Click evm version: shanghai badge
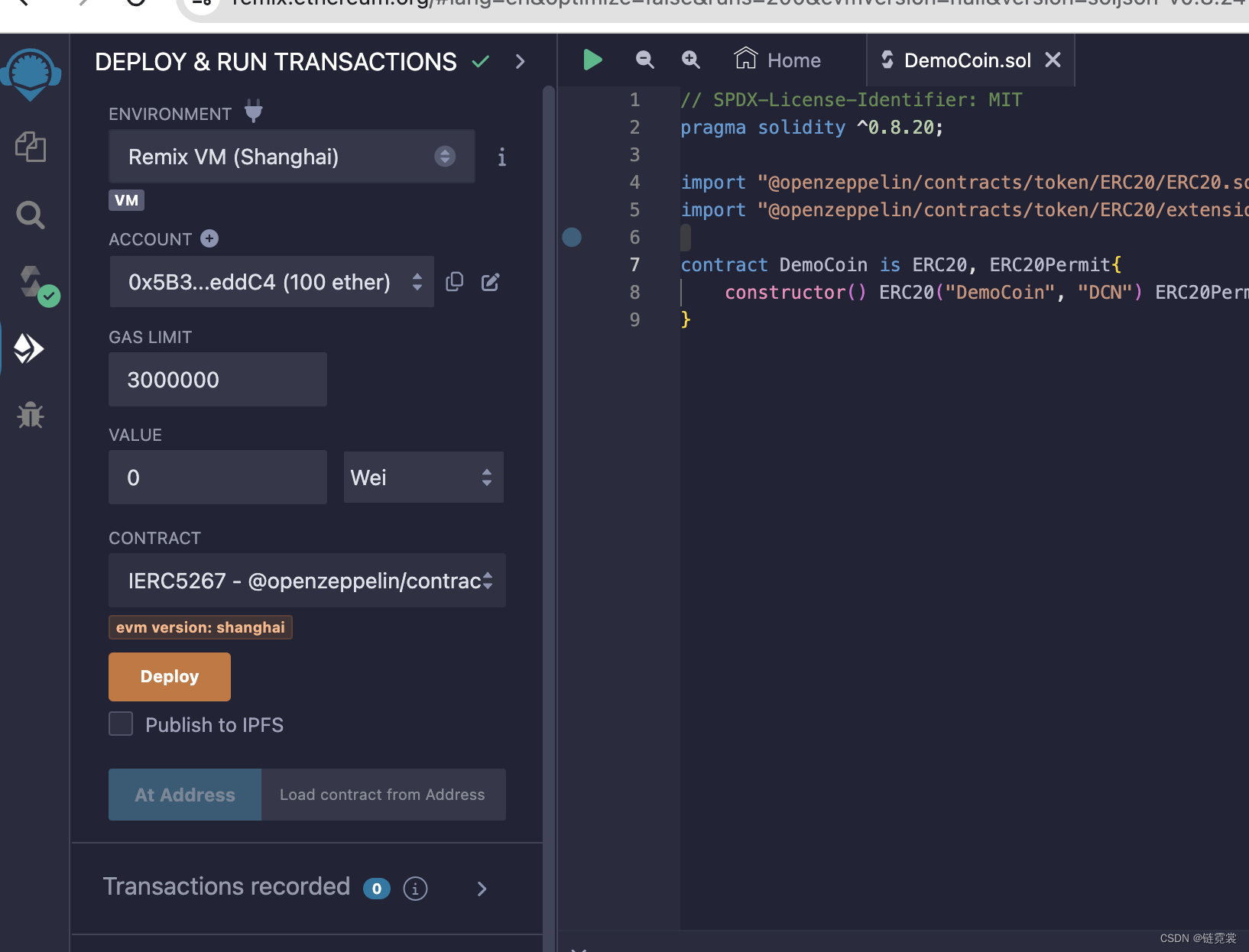Image resolution: width=1249 pixels, height=952 pixels. [x=200, y=627]
